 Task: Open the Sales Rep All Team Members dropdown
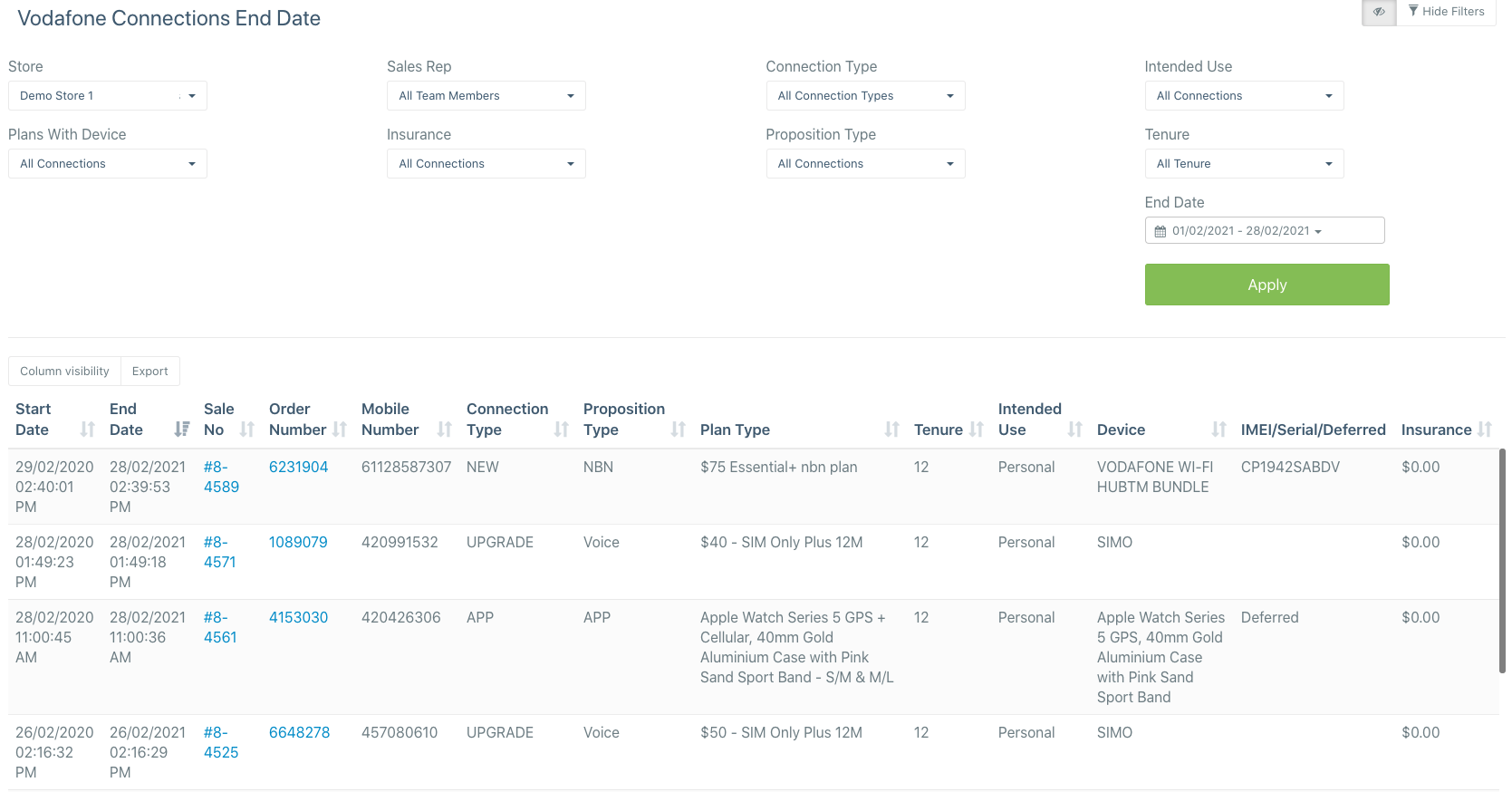point(486,96)
